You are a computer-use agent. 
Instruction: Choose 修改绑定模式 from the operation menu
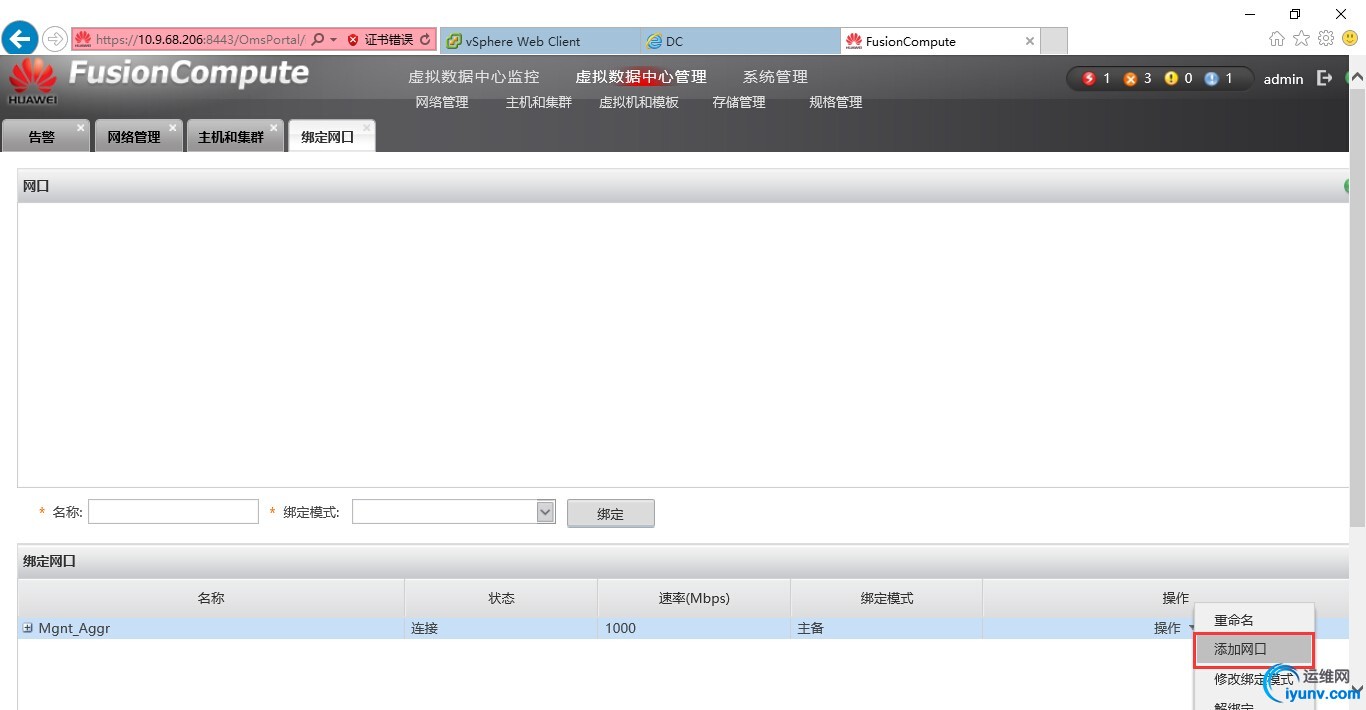[1253, 679]
